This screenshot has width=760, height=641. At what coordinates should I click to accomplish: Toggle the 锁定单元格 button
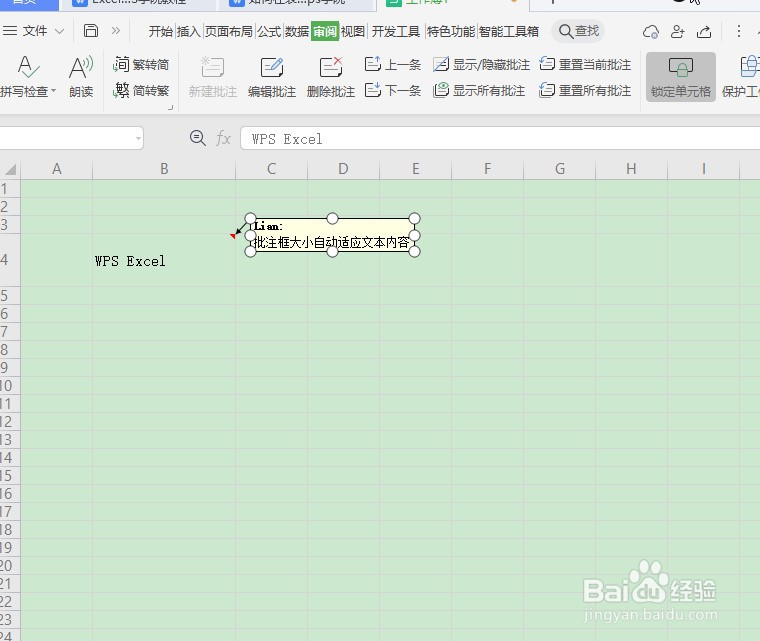click(x=681, y=77)
